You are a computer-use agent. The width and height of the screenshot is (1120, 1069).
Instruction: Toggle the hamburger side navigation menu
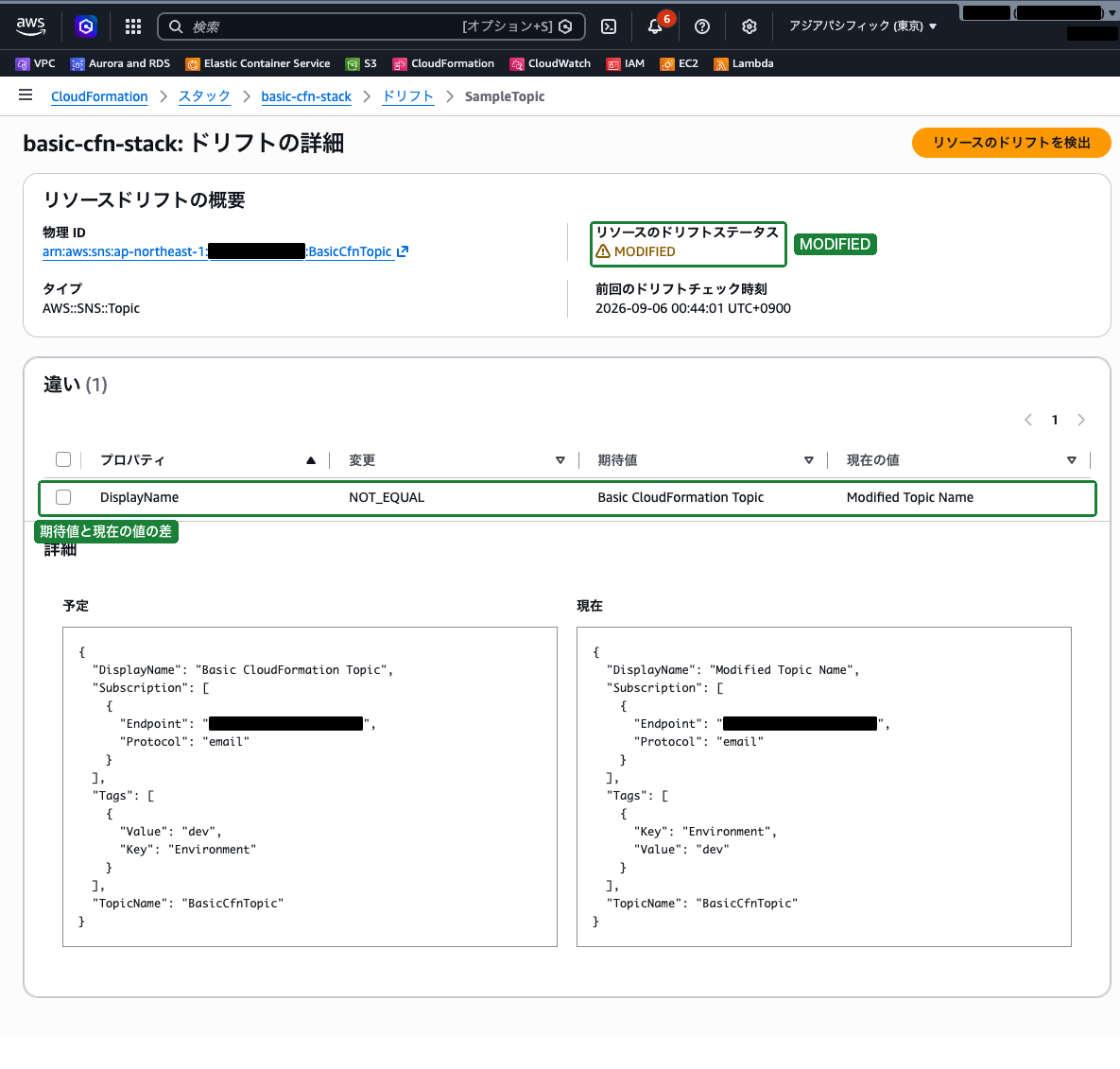click(x=26, y=95)
